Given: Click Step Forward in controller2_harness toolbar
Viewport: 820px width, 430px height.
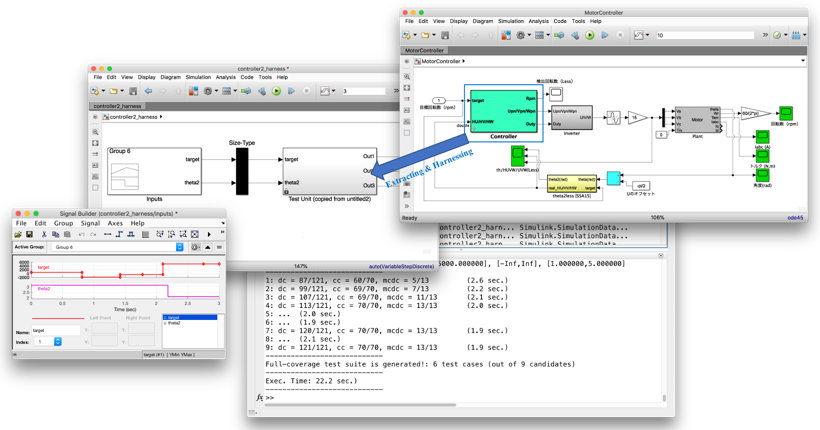Looking at the screenshot, I should [x=291, y=91].
